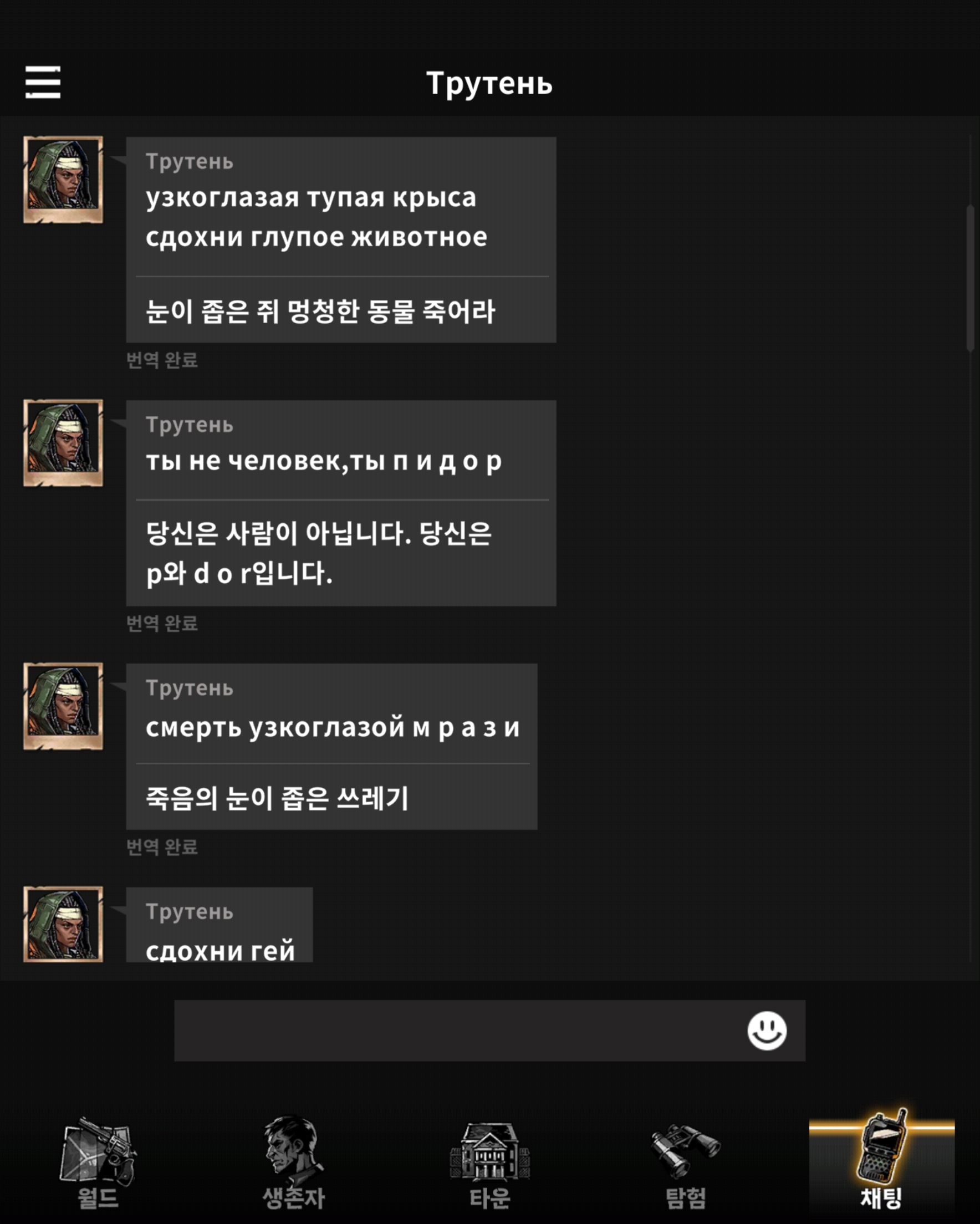Tap the avatar beside the second message
The width and height of the screenshot is (980, 1224).
(63, 443)
